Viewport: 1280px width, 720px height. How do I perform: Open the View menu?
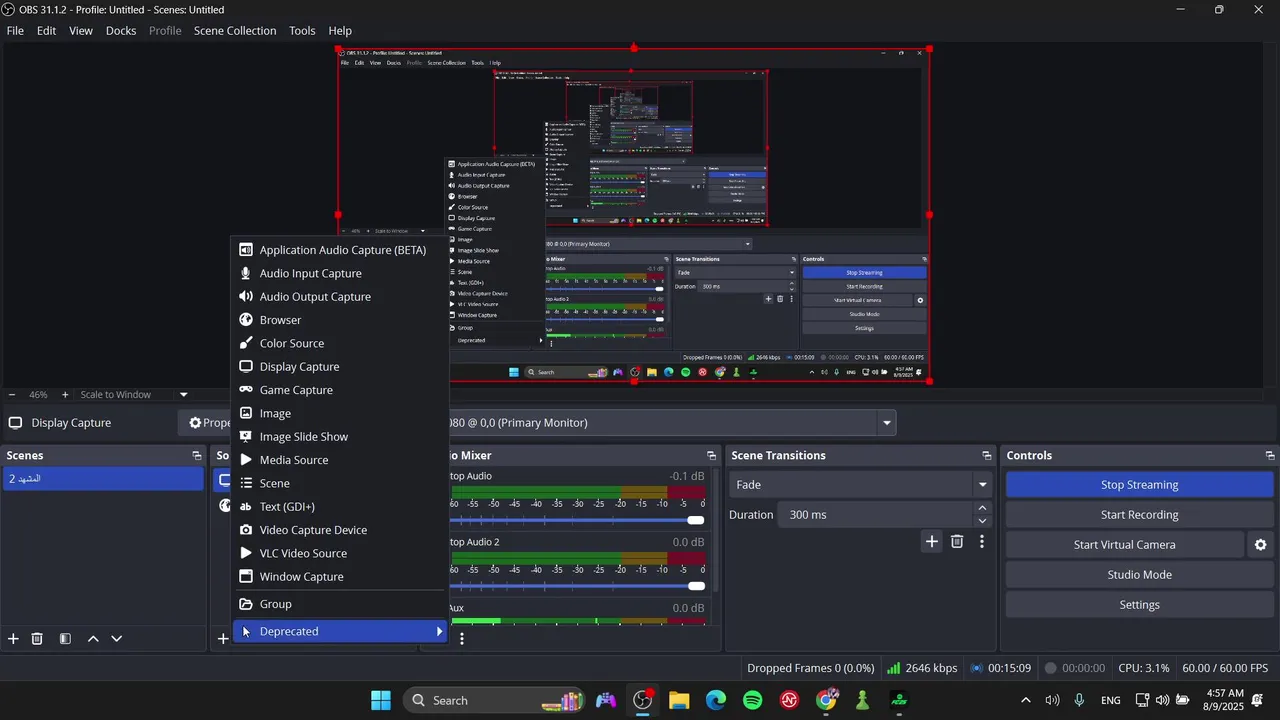coord(81,31)
